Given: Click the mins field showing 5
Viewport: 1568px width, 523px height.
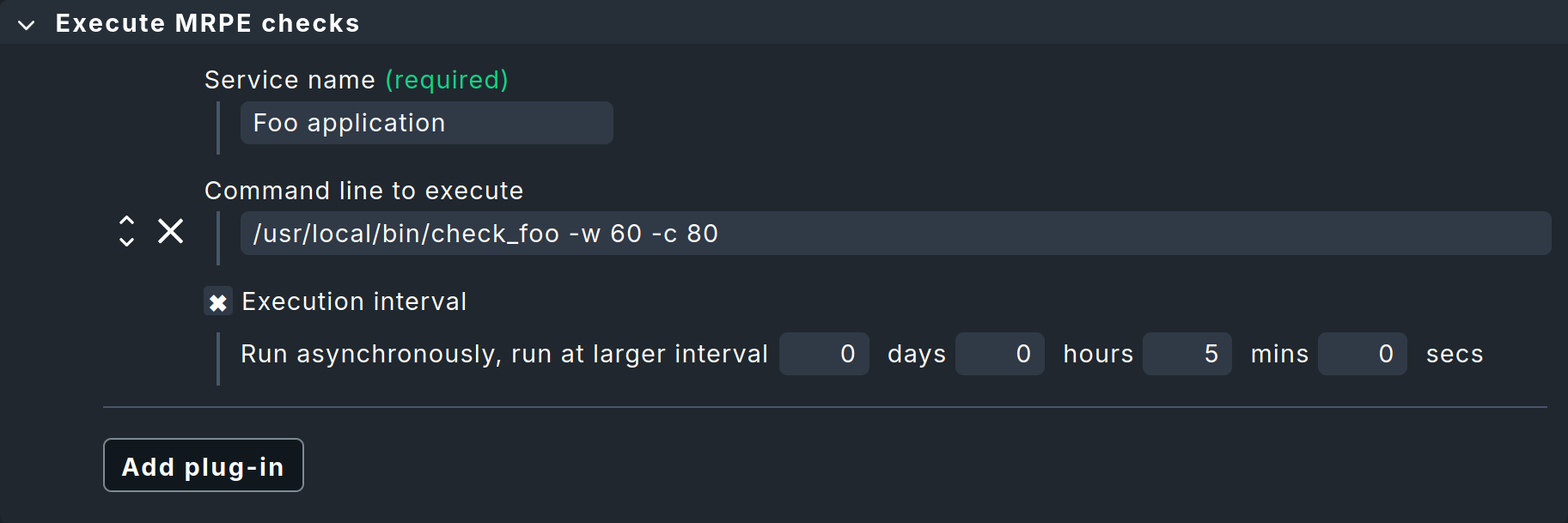Looking at the screenshot, I should tap(1187, 353).
